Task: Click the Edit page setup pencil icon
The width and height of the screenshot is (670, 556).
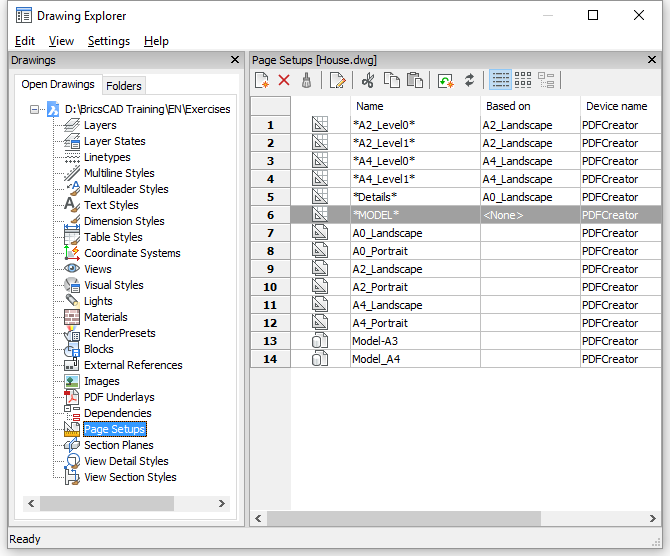Action: tap(337, 80)
